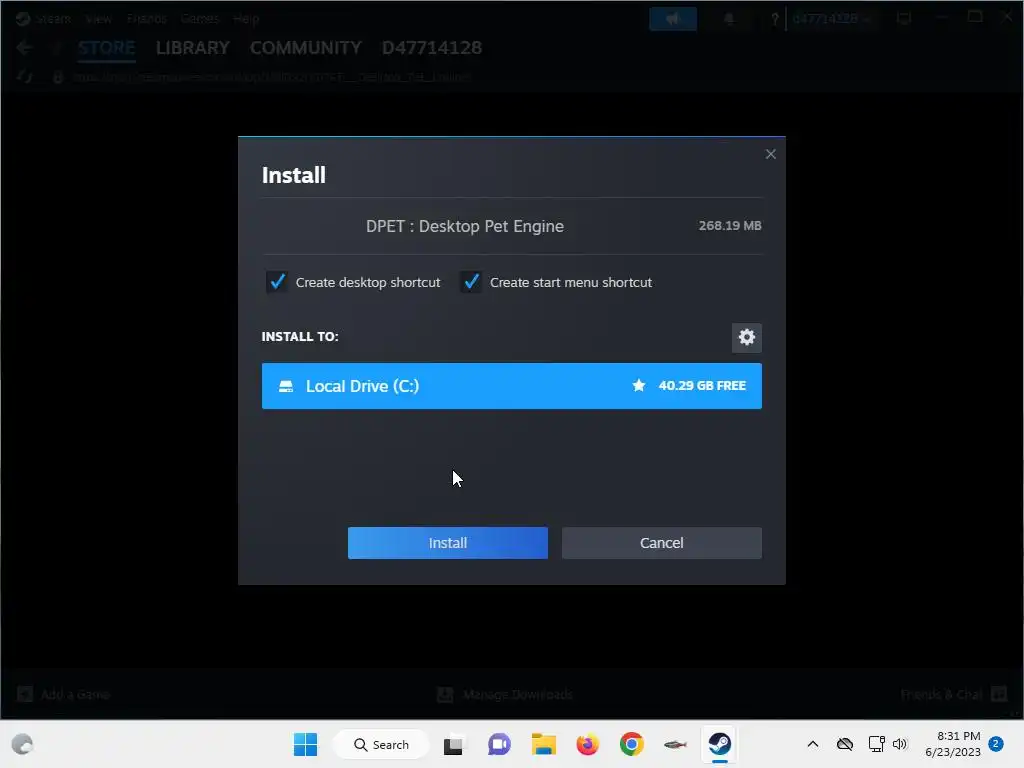
Task: Open the Windows Start menu
Action: click(305, 744)
